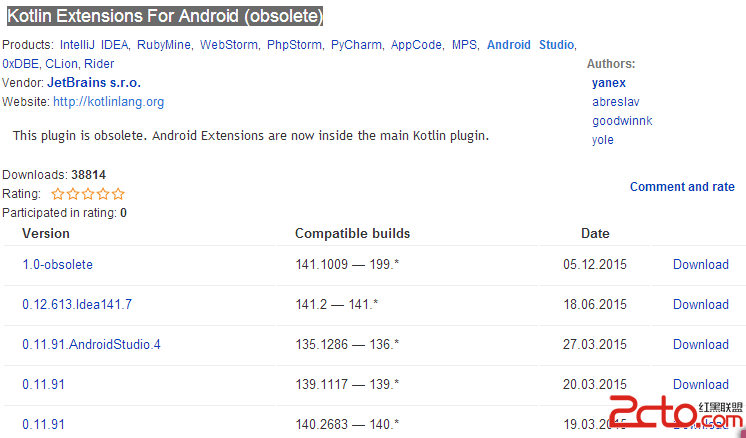Click the fourth rating star
The height and width of the screenshot is (438, 746).
tap(103, 194)
